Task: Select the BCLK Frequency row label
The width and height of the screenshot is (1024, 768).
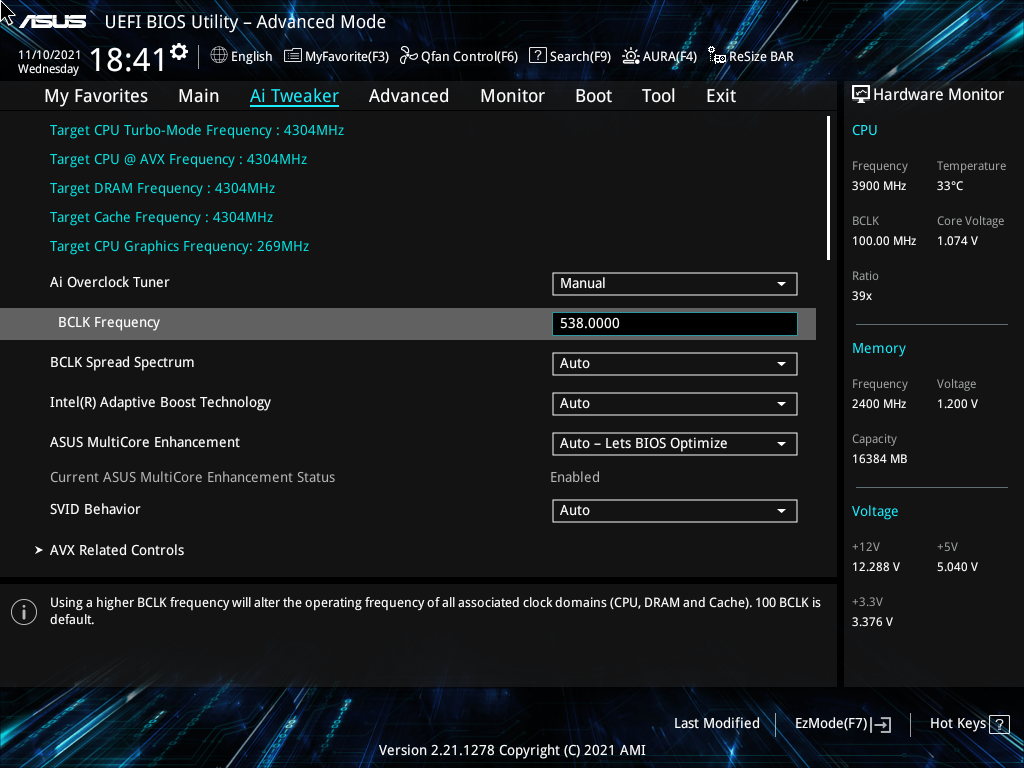Action: tap(109, 323)
